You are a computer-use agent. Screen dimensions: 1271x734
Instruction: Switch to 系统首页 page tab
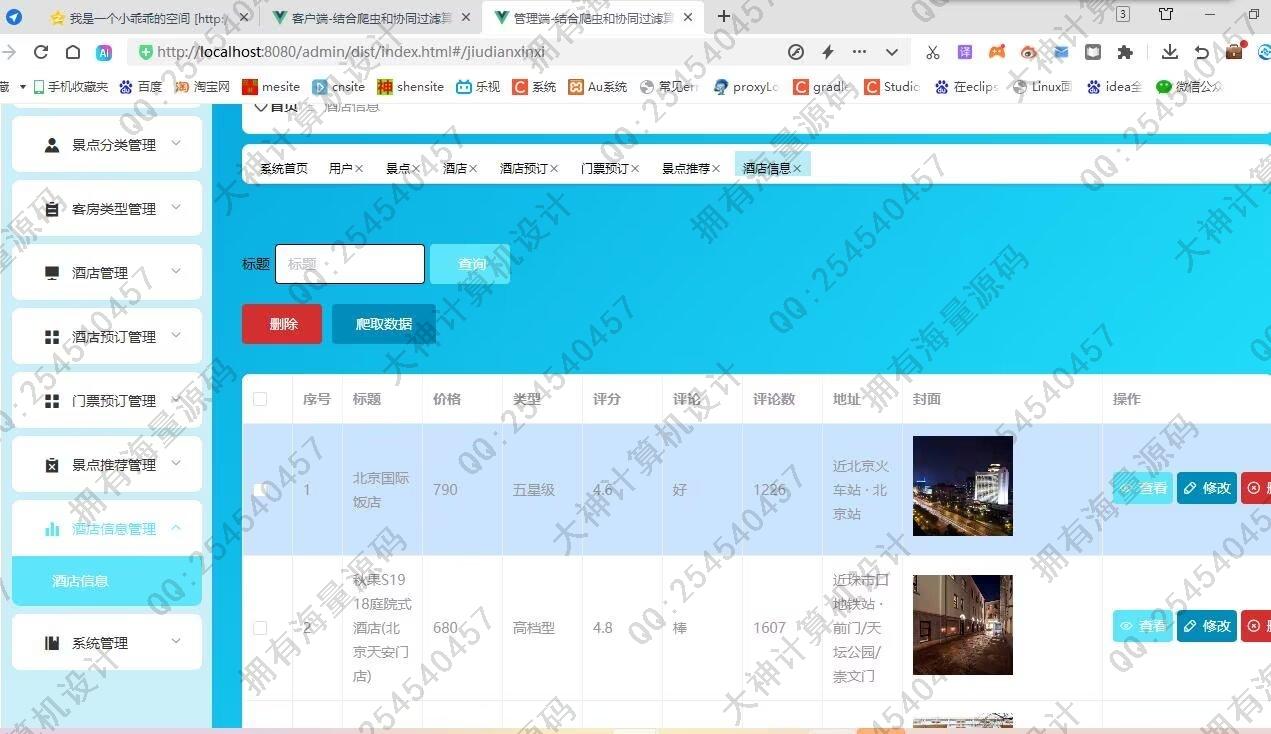pos(284,168)
